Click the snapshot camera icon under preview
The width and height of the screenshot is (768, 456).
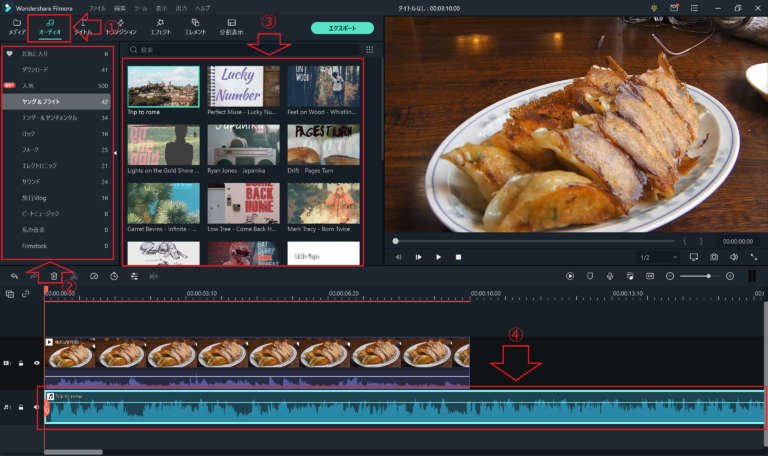click(714, 257)
